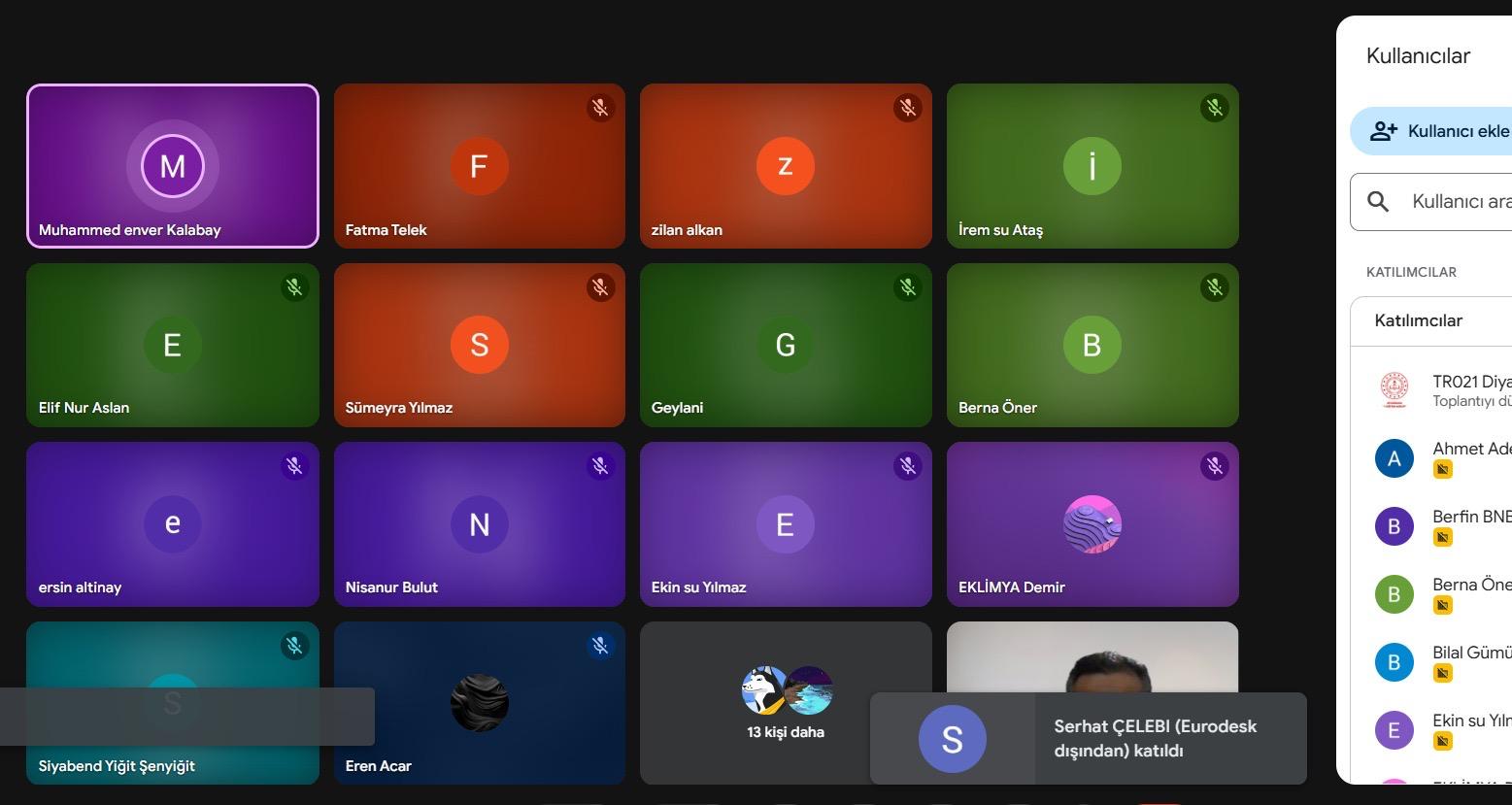The height and width of the screenshot is (805, 1512).
Task: Click the muted microphone icon on zilan alkan's tile
Action: 907,108
